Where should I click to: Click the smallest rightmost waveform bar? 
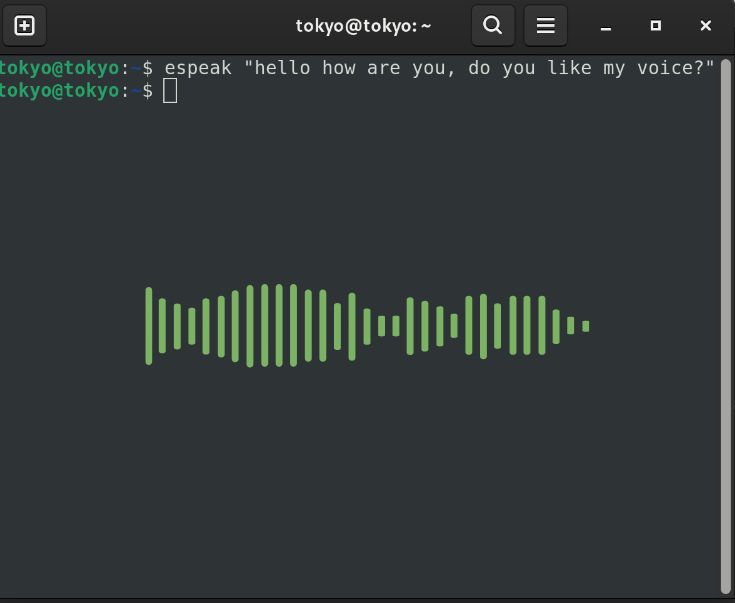[x=585, y=326]
